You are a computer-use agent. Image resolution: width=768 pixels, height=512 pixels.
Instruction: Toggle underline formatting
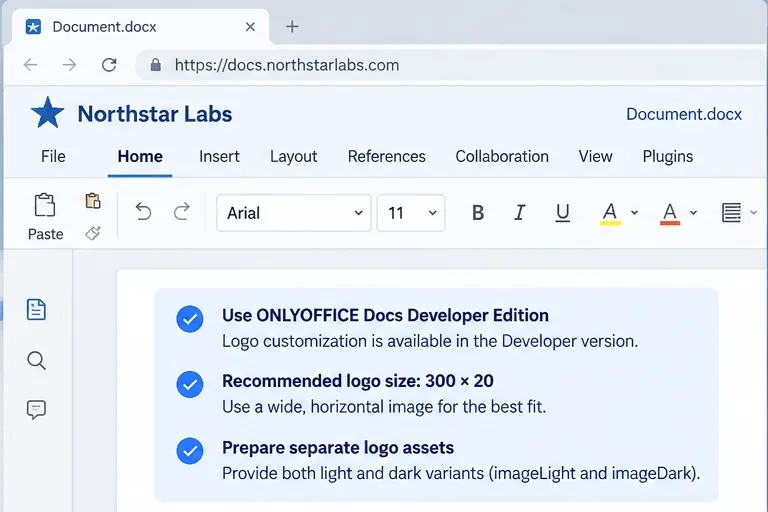click(x=563, y=213)
